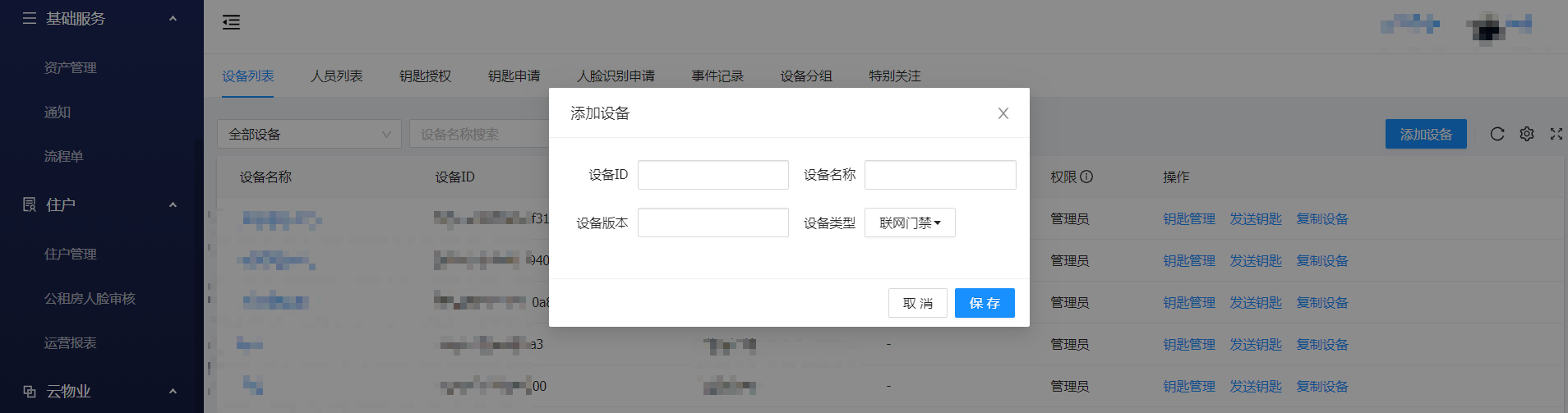
Task: Close the 添加设备 dialog with X
Action: 1003,113
